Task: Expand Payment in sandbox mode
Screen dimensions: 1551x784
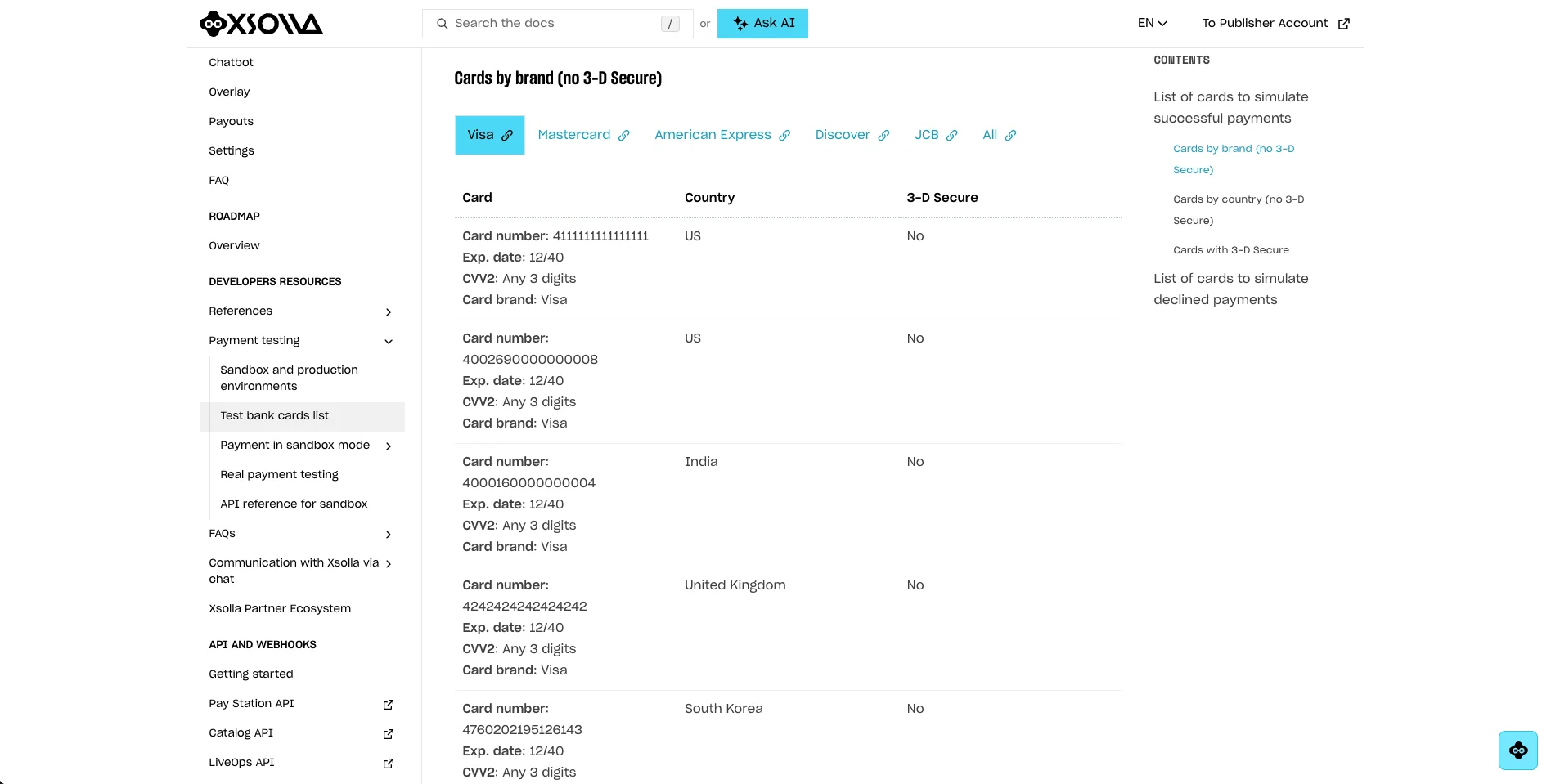Action: (x=389, y=446)
